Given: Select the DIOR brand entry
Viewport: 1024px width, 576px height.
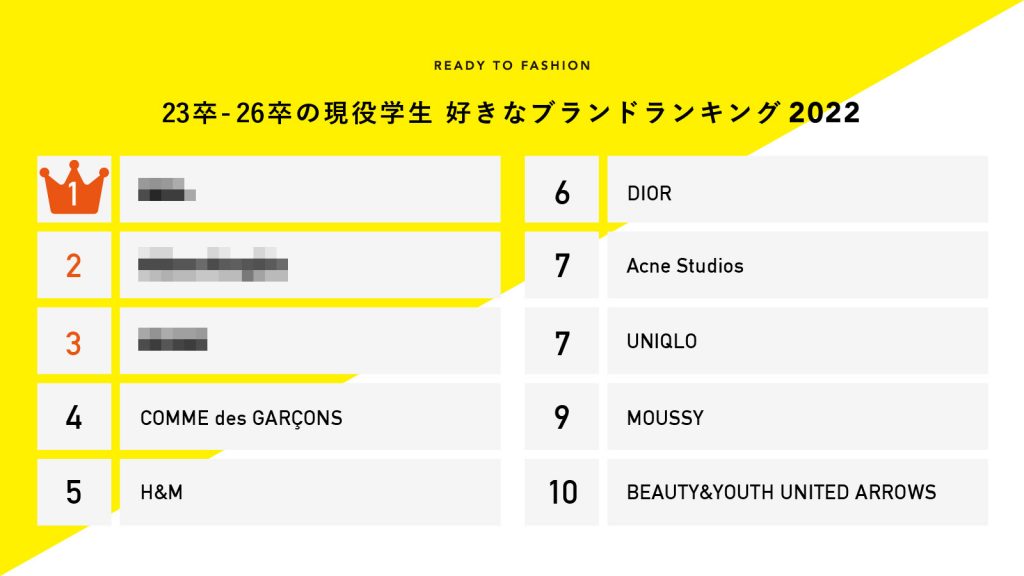Looking at the screenshot, I should (x=649, y=193).
